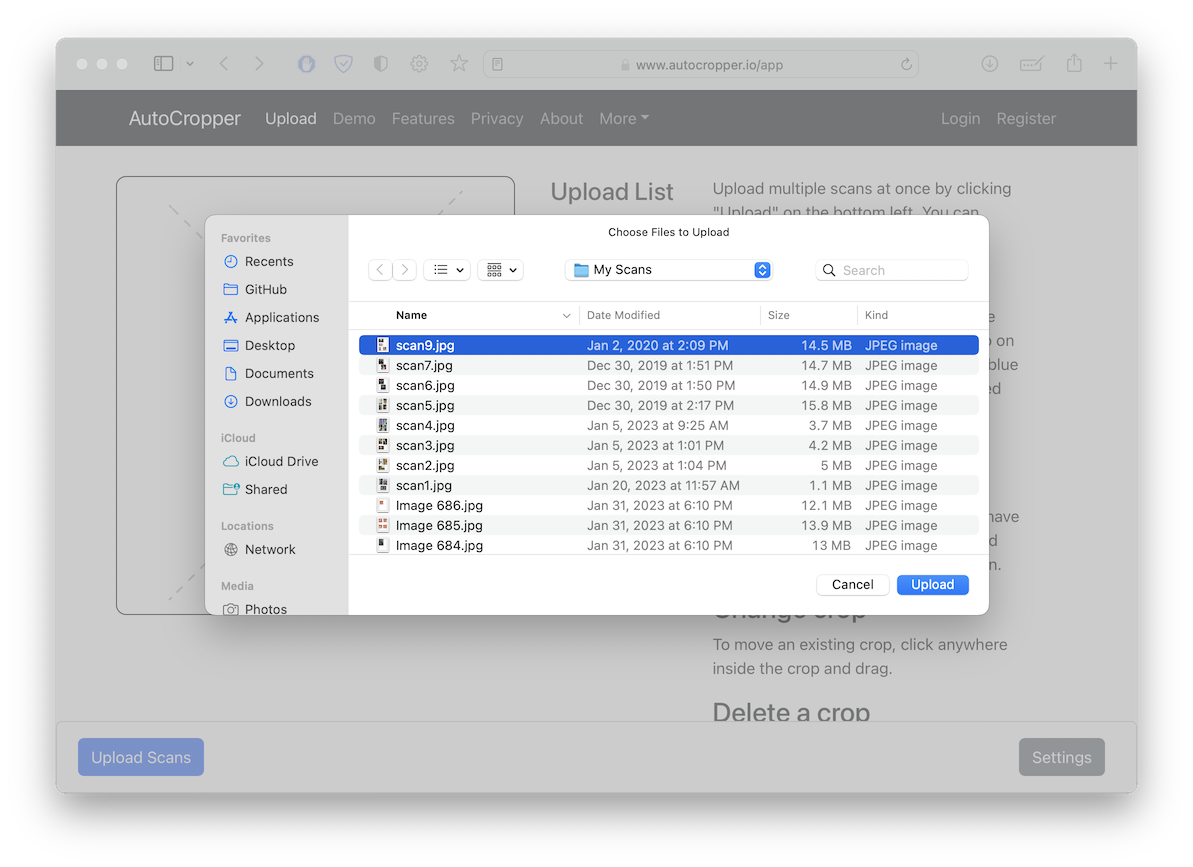Viewport: 1193px width, 867px height.
Task: Go forward in the file dialog
Action: pyautogui.click(x=405, y=270)
